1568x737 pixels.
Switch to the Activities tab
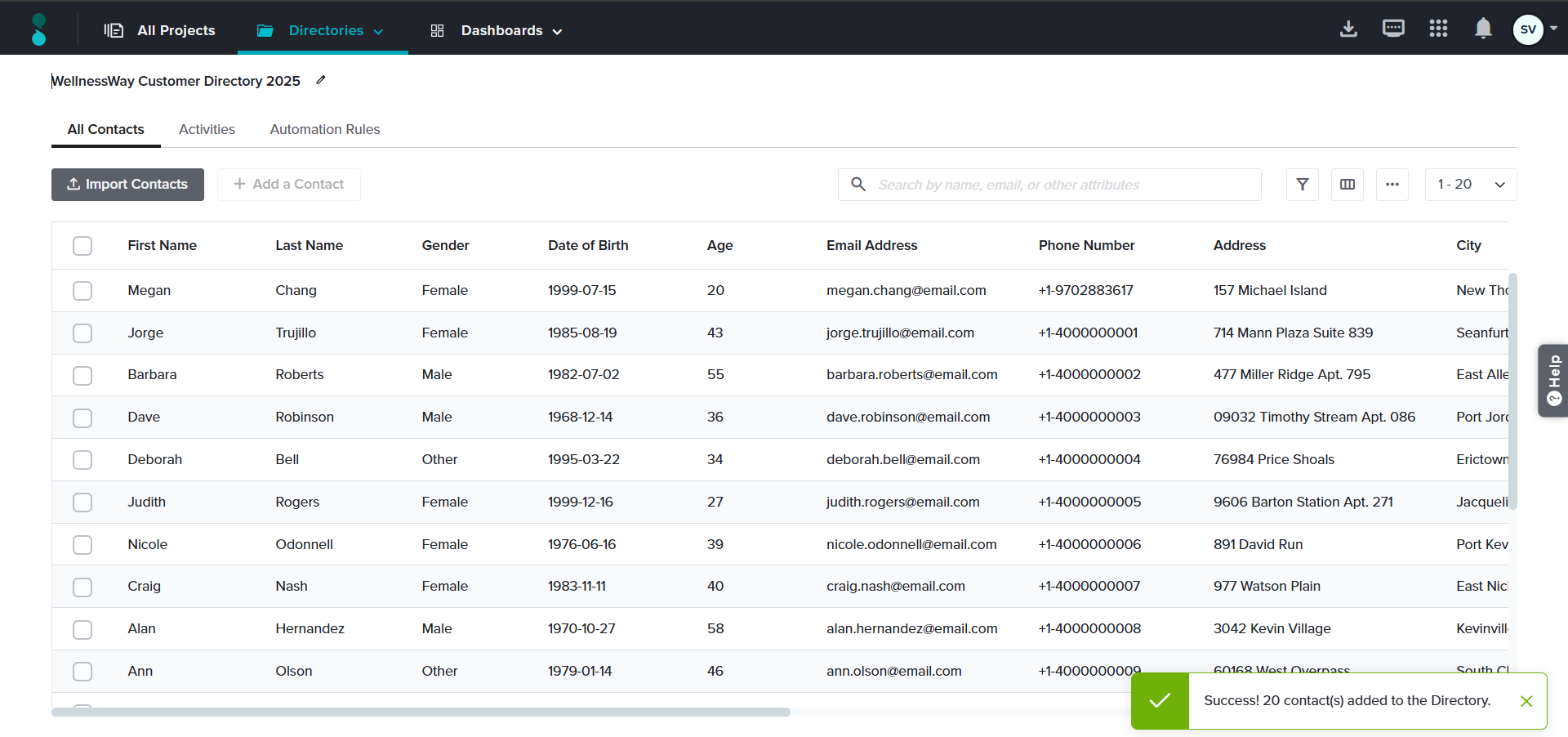pos(207,129)
